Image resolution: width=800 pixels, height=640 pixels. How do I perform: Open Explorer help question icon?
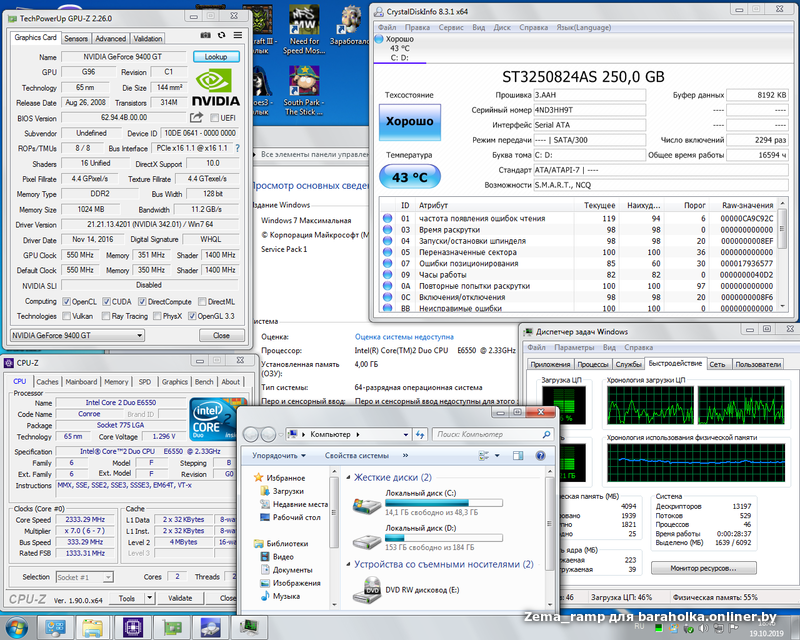[540, 455]
